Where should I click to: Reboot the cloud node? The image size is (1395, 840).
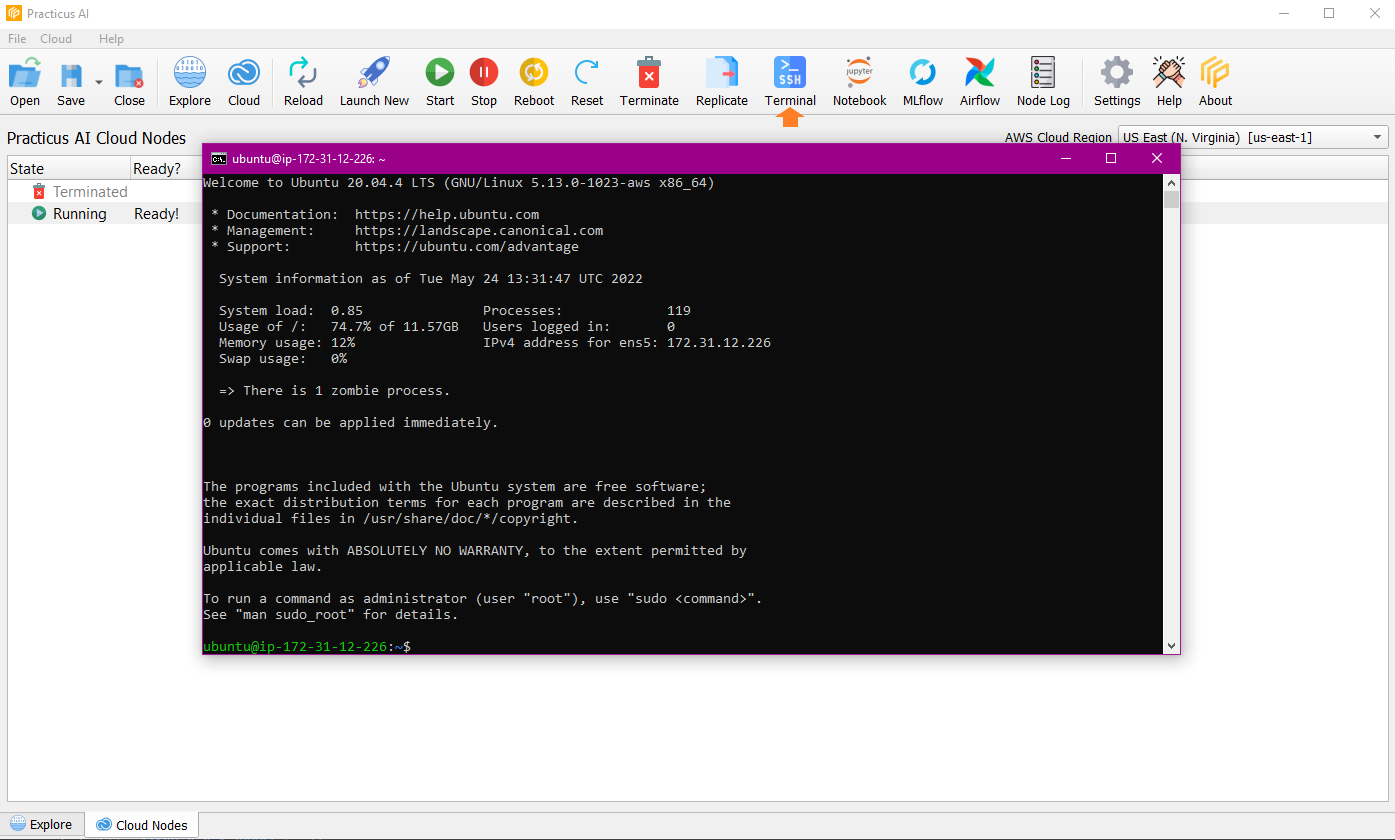point(533,80)
